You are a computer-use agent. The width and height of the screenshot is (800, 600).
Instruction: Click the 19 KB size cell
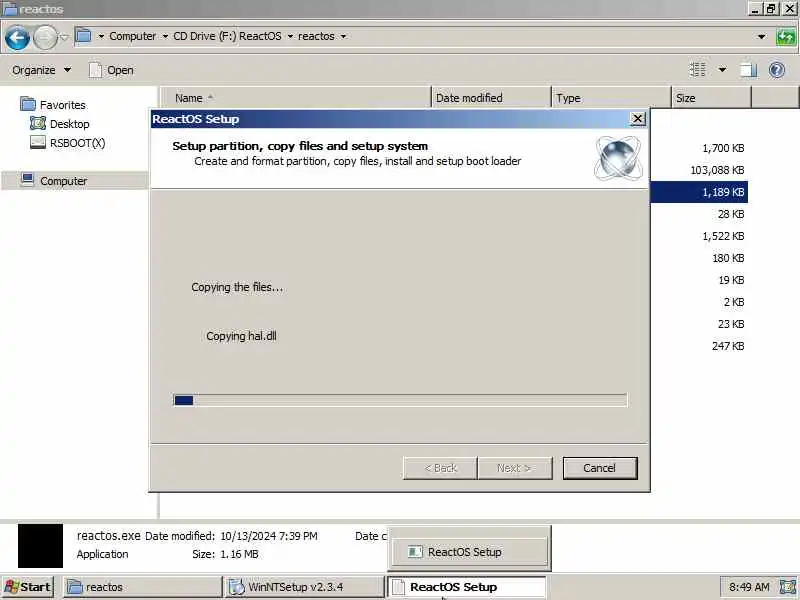(731, 280)
